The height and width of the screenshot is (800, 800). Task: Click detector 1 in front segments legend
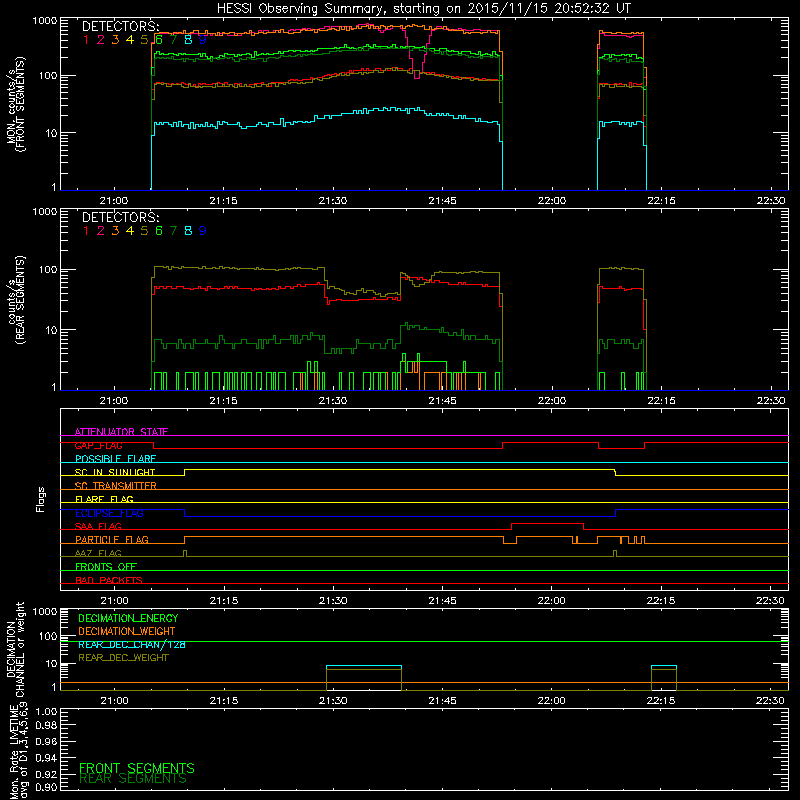point(86,40)
